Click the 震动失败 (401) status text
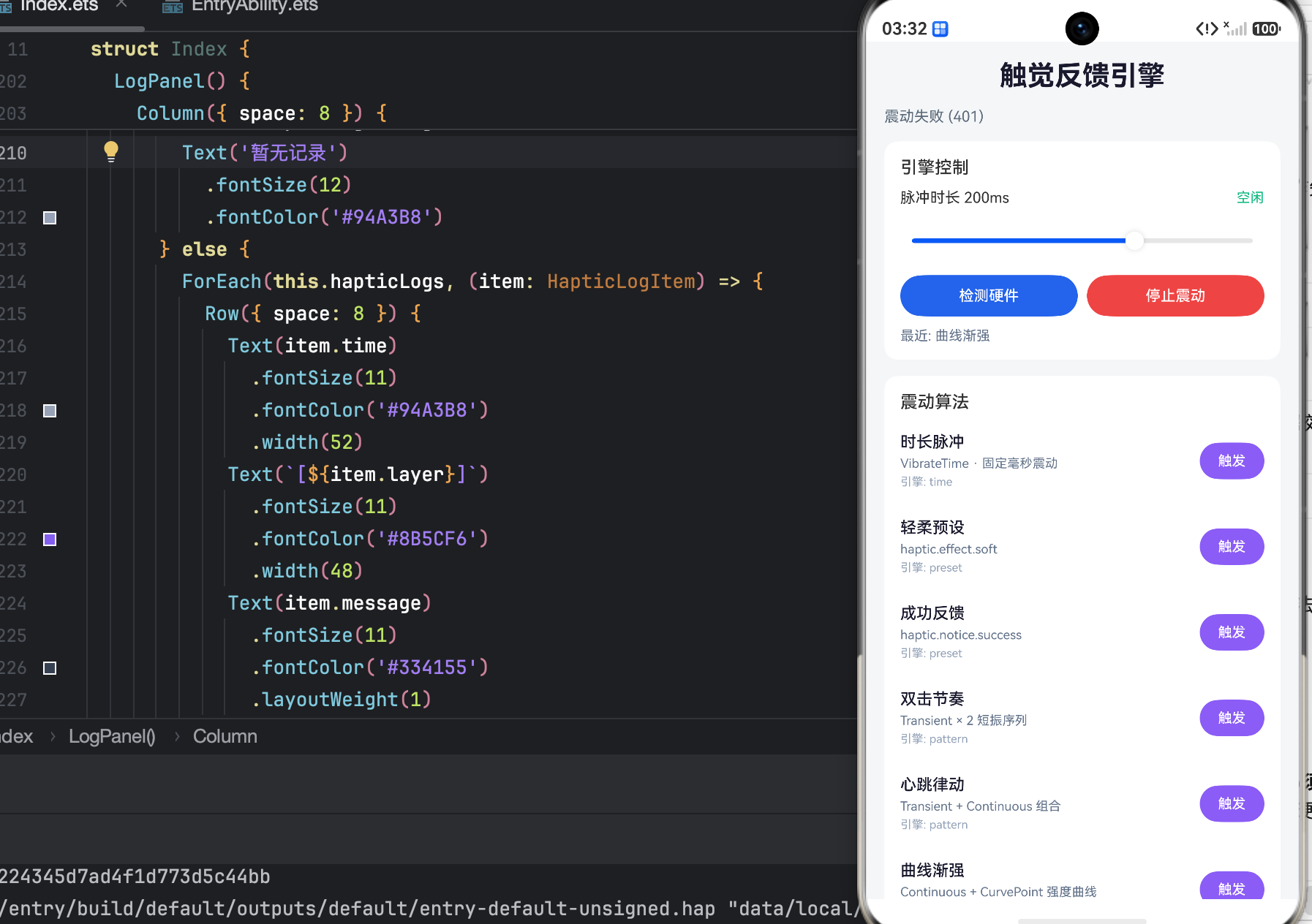 pyautogui.click(x=934, y=116)
